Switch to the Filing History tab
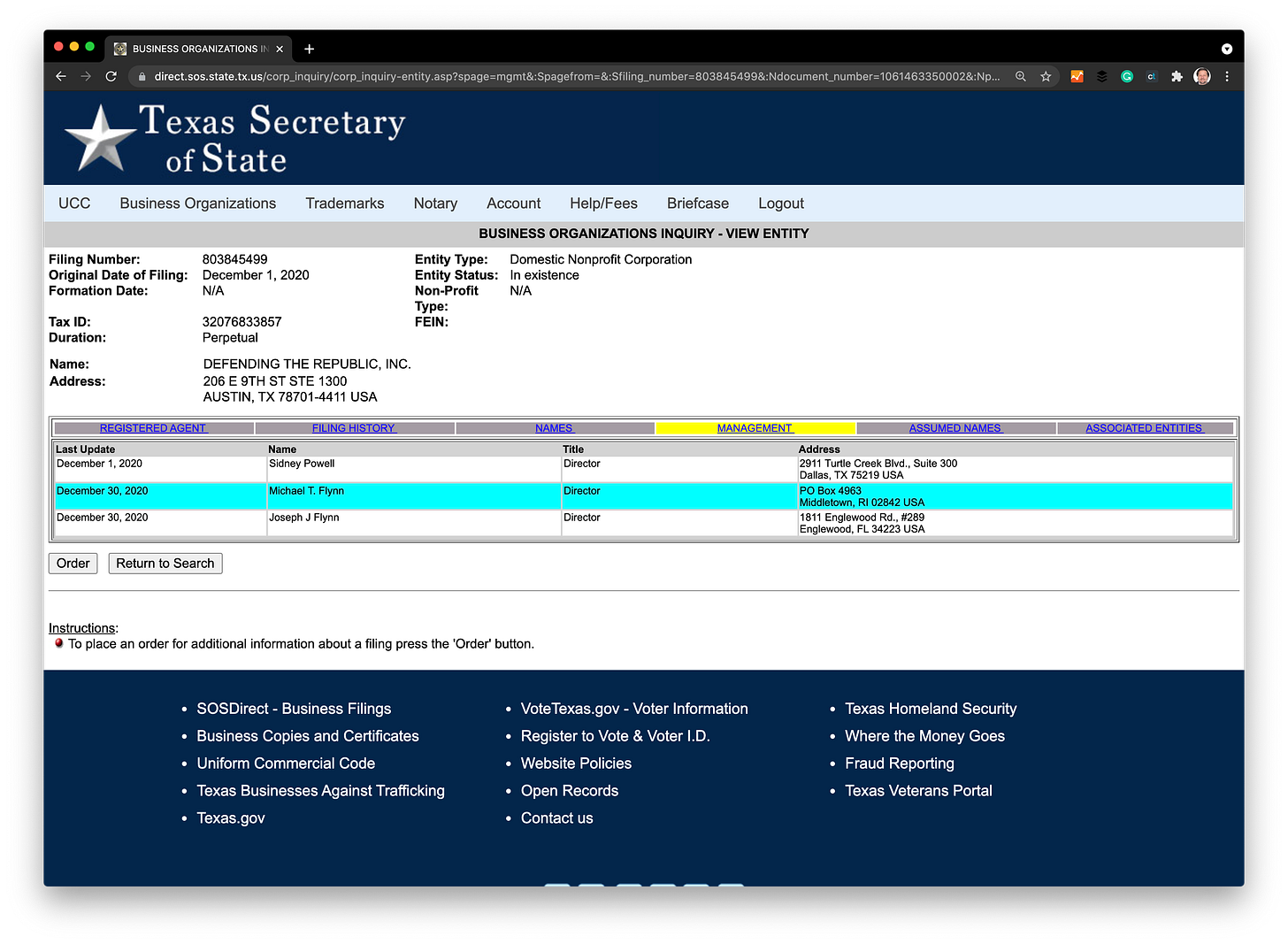 354,428
